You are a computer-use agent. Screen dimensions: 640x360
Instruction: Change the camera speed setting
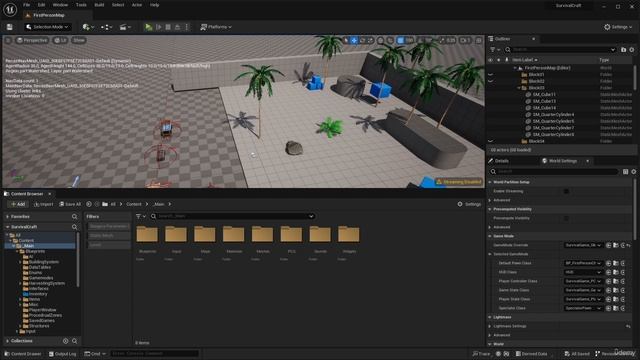pos(465,40)
